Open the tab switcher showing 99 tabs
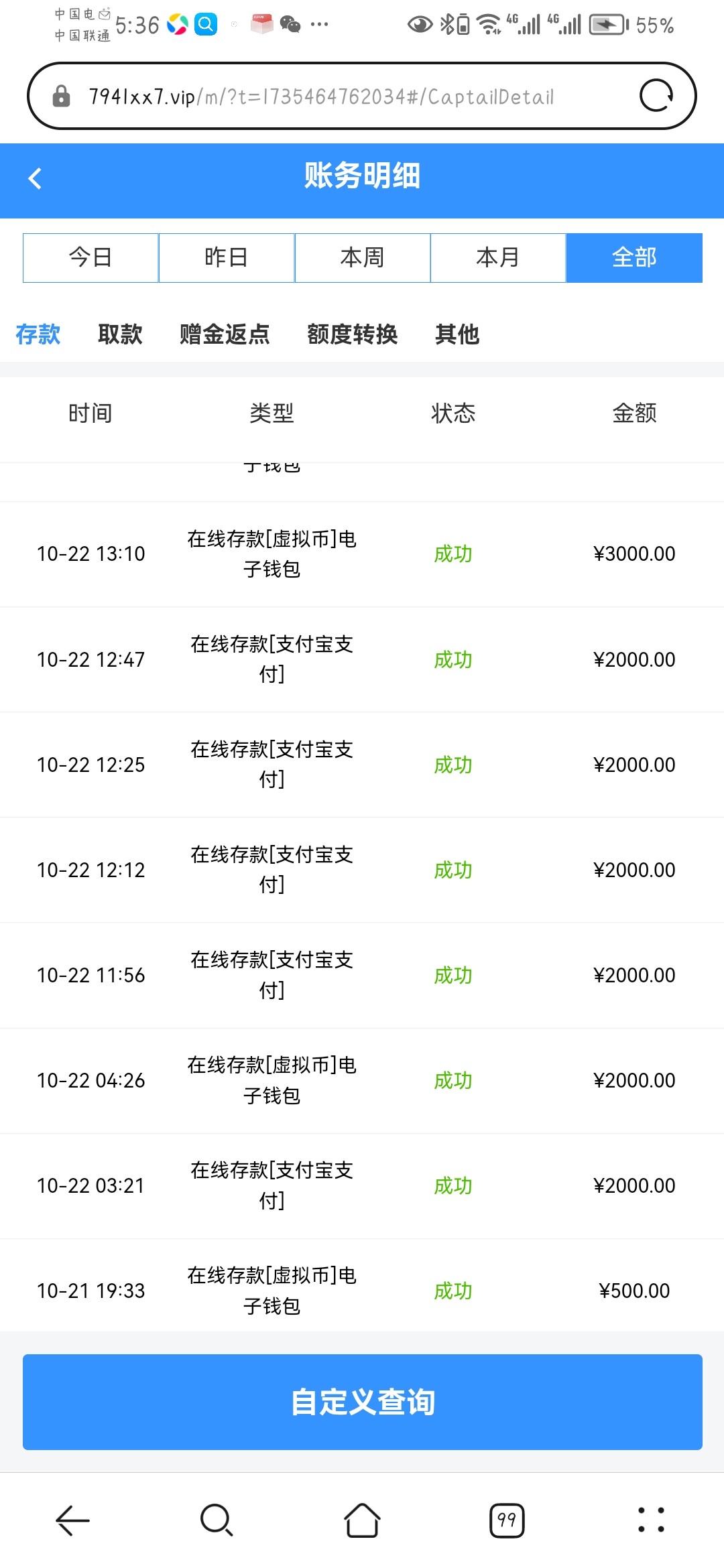The image size is (724, 1568). (x=507, y=1520)
